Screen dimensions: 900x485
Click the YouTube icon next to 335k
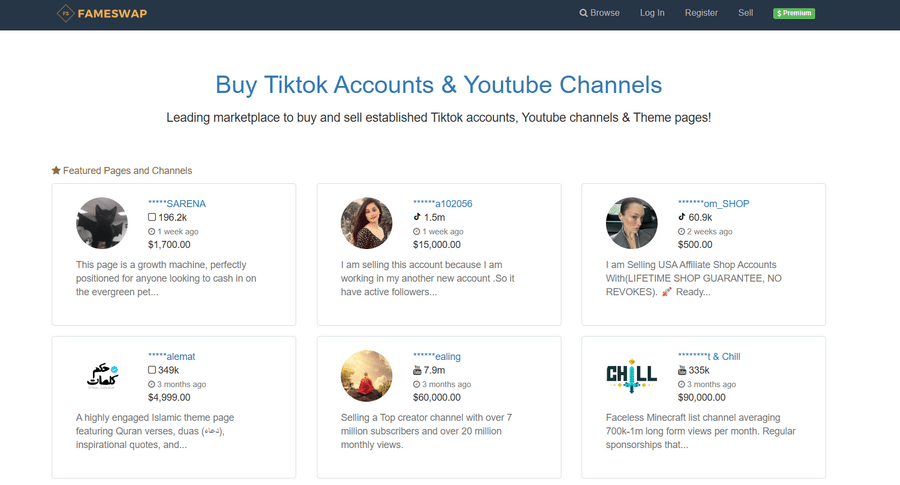(x=682, y=370)
